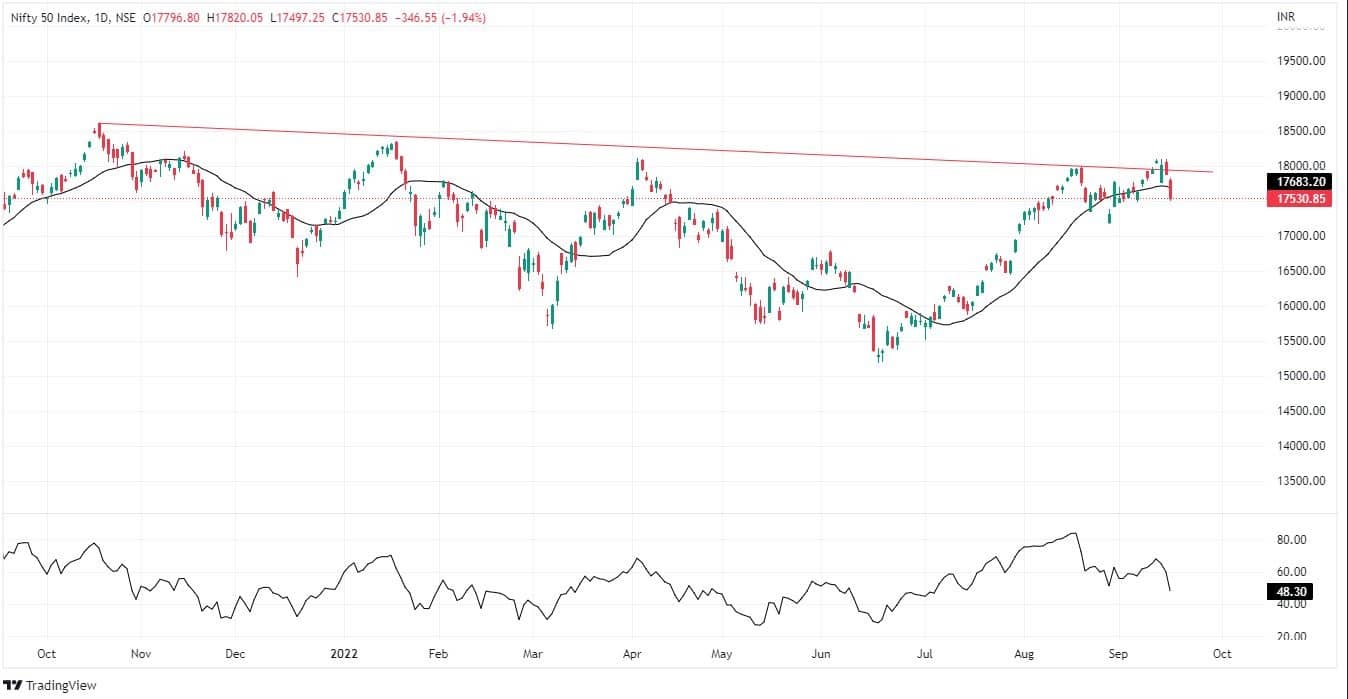This screenshot has width=1348, height=699.
Task: Click the 60.00 RSI axis label
Action: 1293,572
